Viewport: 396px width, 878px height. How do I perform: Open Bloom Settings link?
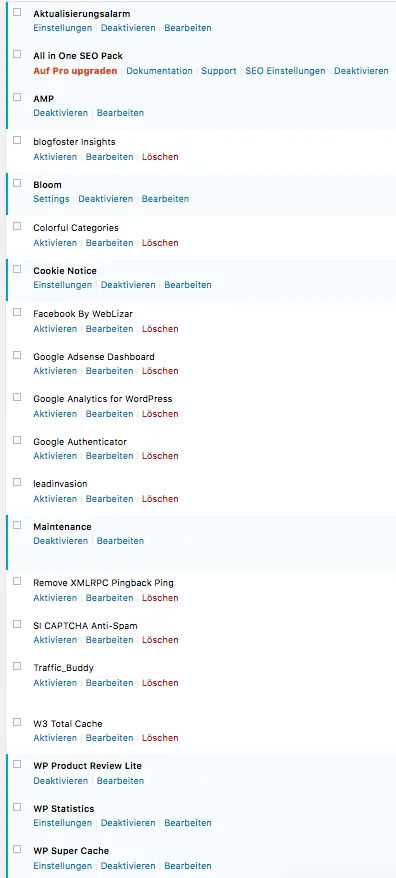point(51,199)
